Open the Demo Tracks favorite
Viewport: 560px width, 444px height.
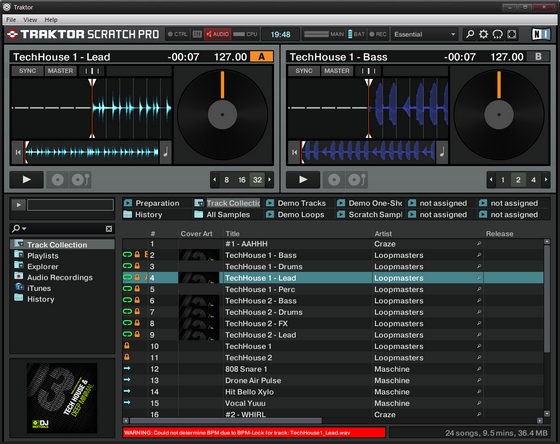point(296,203)
